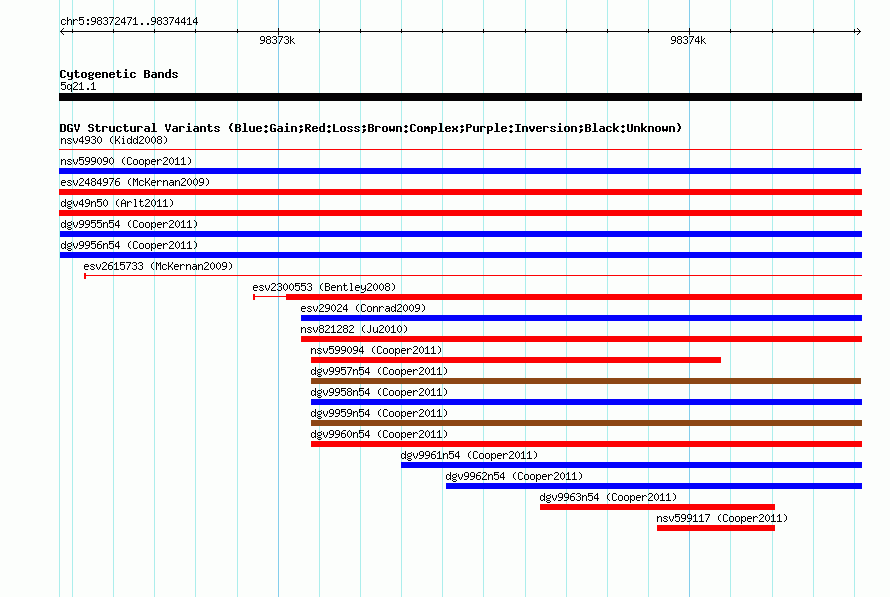The width and height of the screenshot is (890, 597).
Task: Select the nsv599117 (Cooper2011) red bar
Action: pyautogui.click(x=716, y=528)
